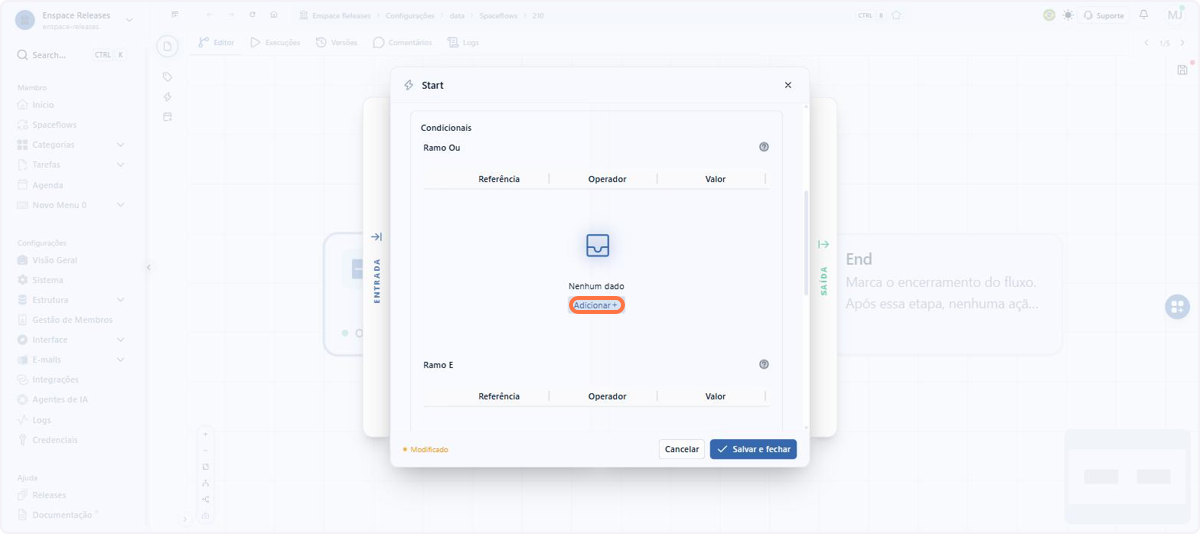The image size is (1200, 534).
Task: Expand the Categorias menu
Action: click(x=72, y=145)
